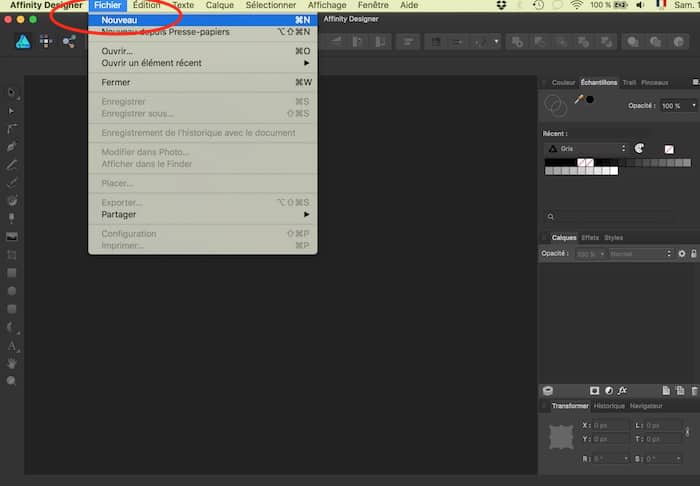Image resolution: width=700 pixels, height=486 pixels.
Task: Open the Gris palette dropdown
Action: pyautogui.click(x=586, y=149)
